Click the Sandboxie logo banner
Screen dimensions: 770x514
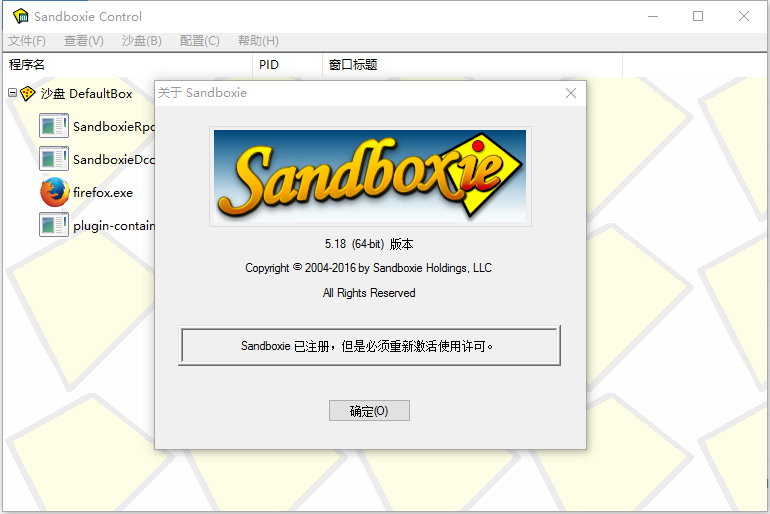(x=370, y=177)
